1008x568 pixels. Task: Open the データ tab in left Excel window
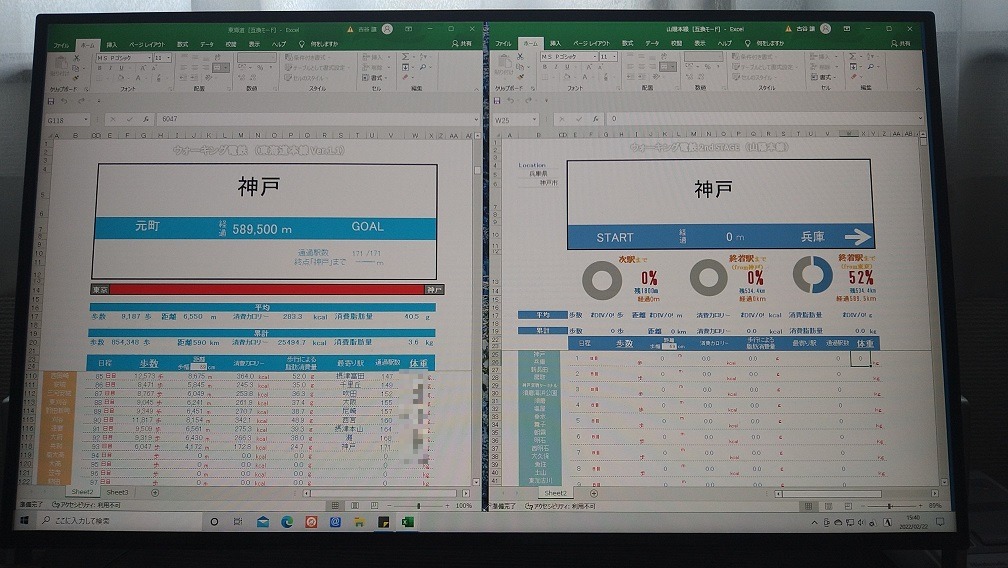[x=206, y=44]
